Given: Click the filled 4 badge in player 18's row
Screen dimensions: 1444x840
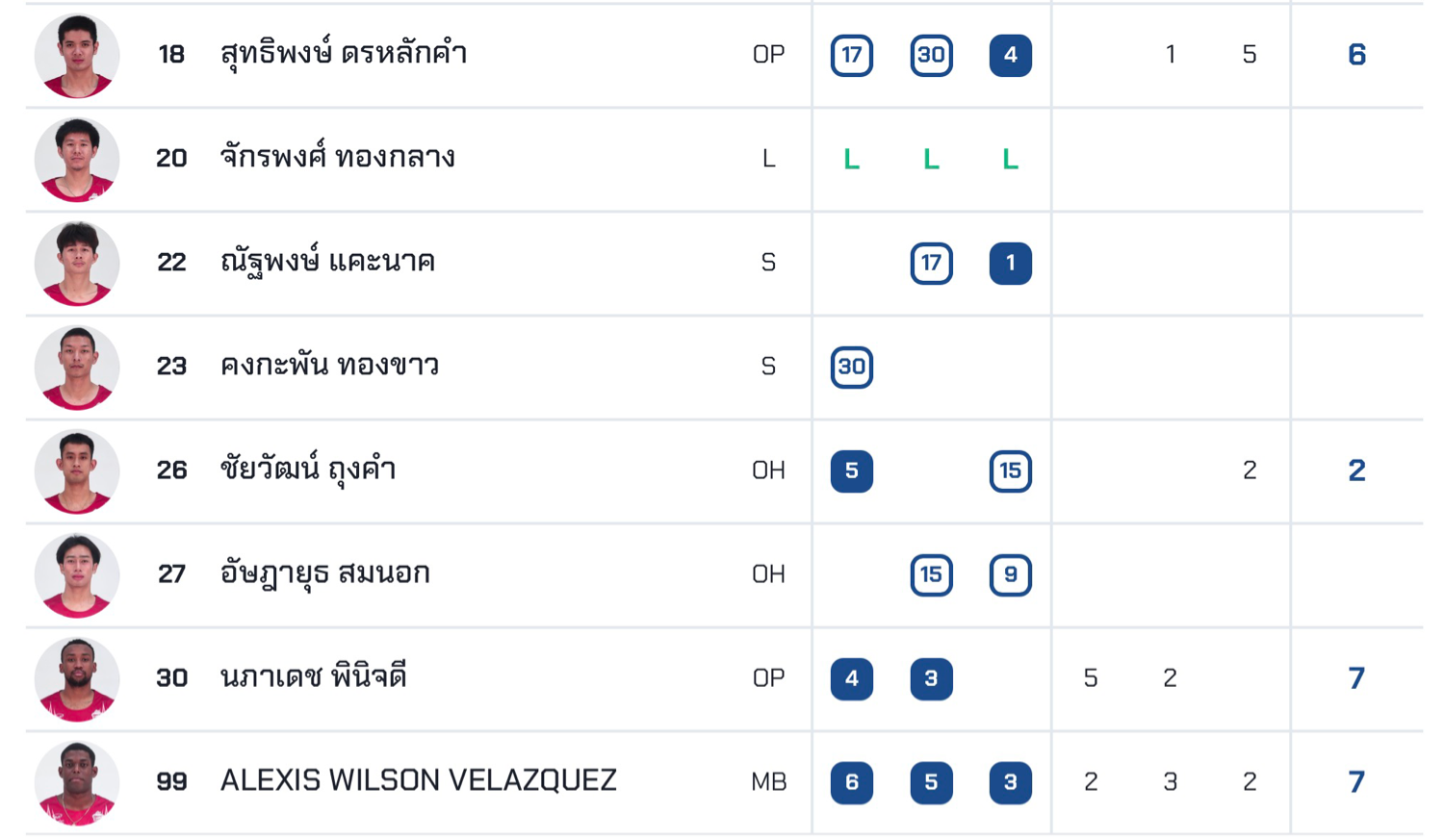Looking at the screenshot, I should [x=1010, y=55].
